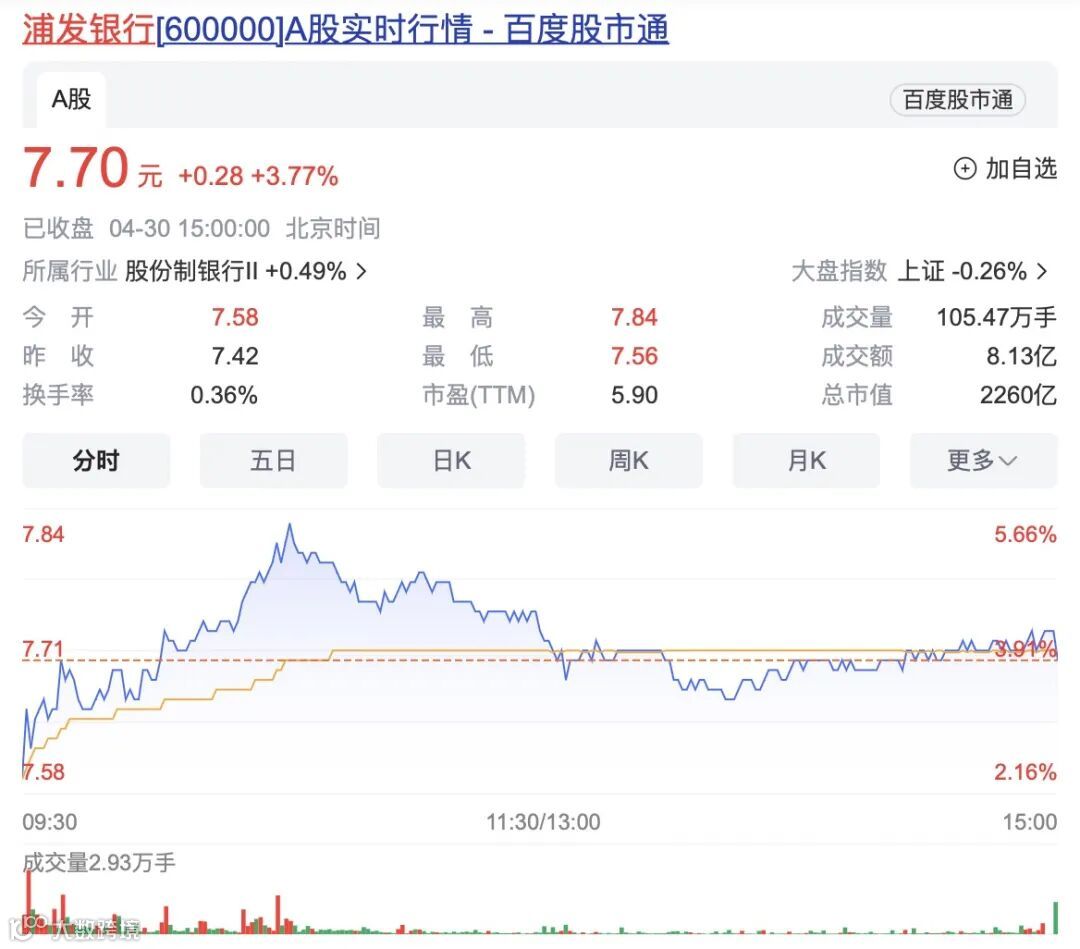Click the 最高 value 7.84
1080x949 pixels.
(x=634, y=317)
